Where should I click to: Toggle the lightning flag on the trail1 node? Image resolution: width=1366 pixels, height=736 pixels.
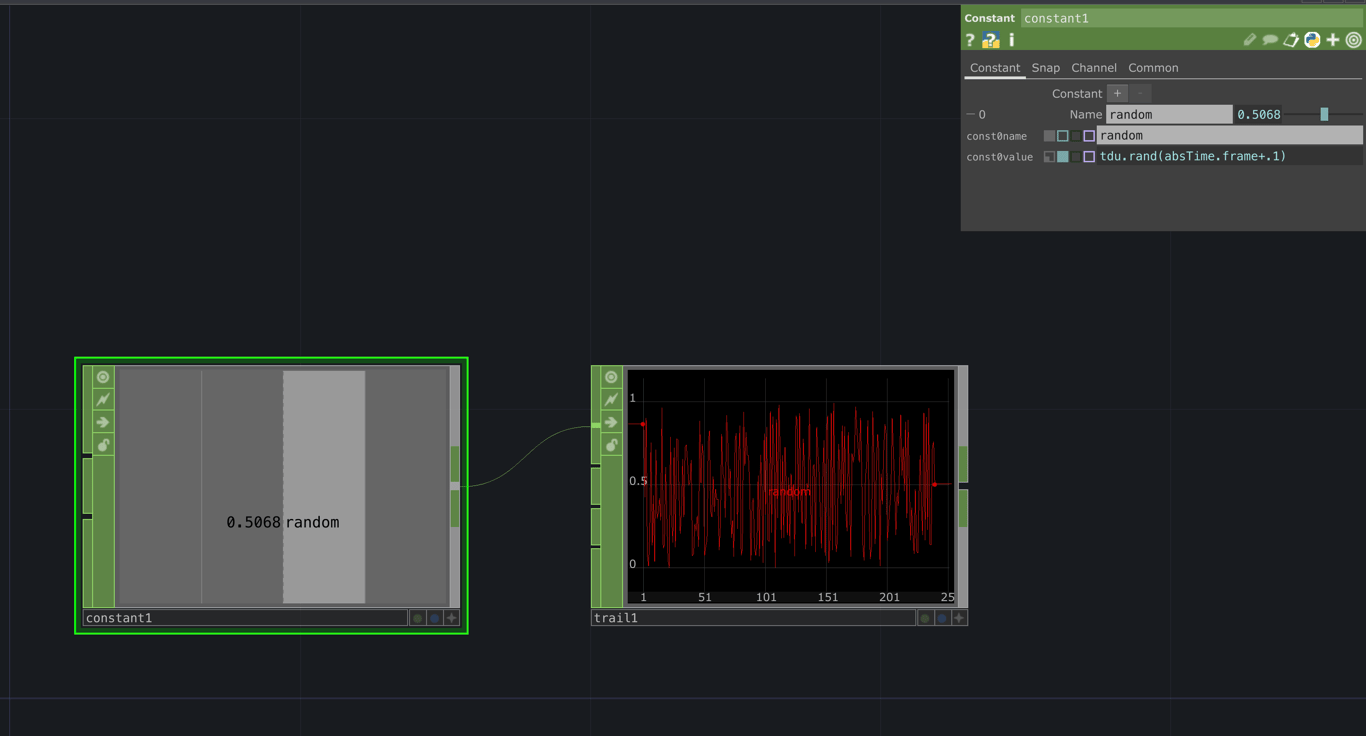(x=610, y=399)
